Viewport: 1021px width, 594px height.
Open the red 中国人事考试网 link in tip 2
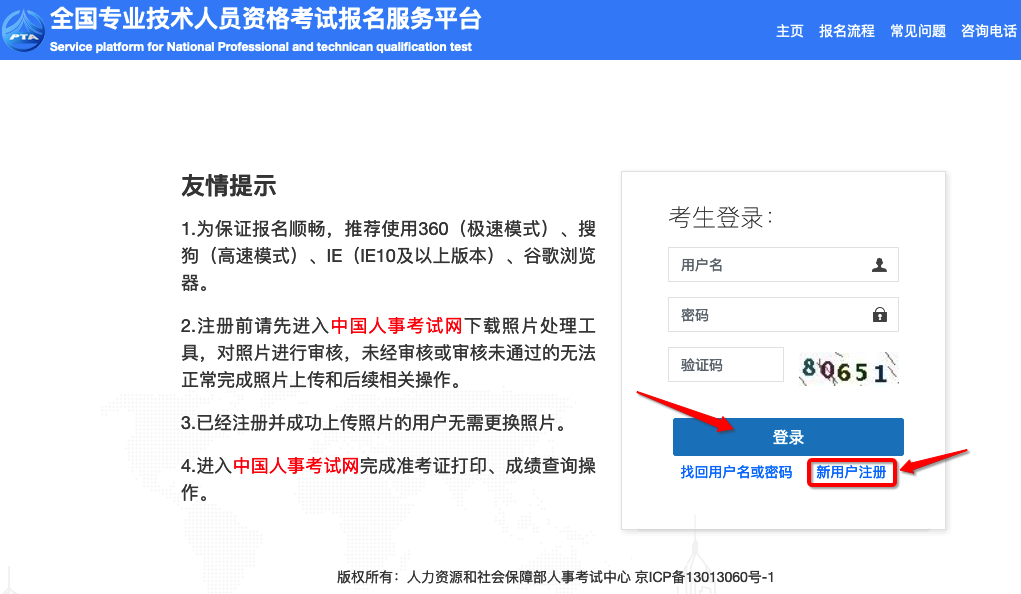pos(397,326)
